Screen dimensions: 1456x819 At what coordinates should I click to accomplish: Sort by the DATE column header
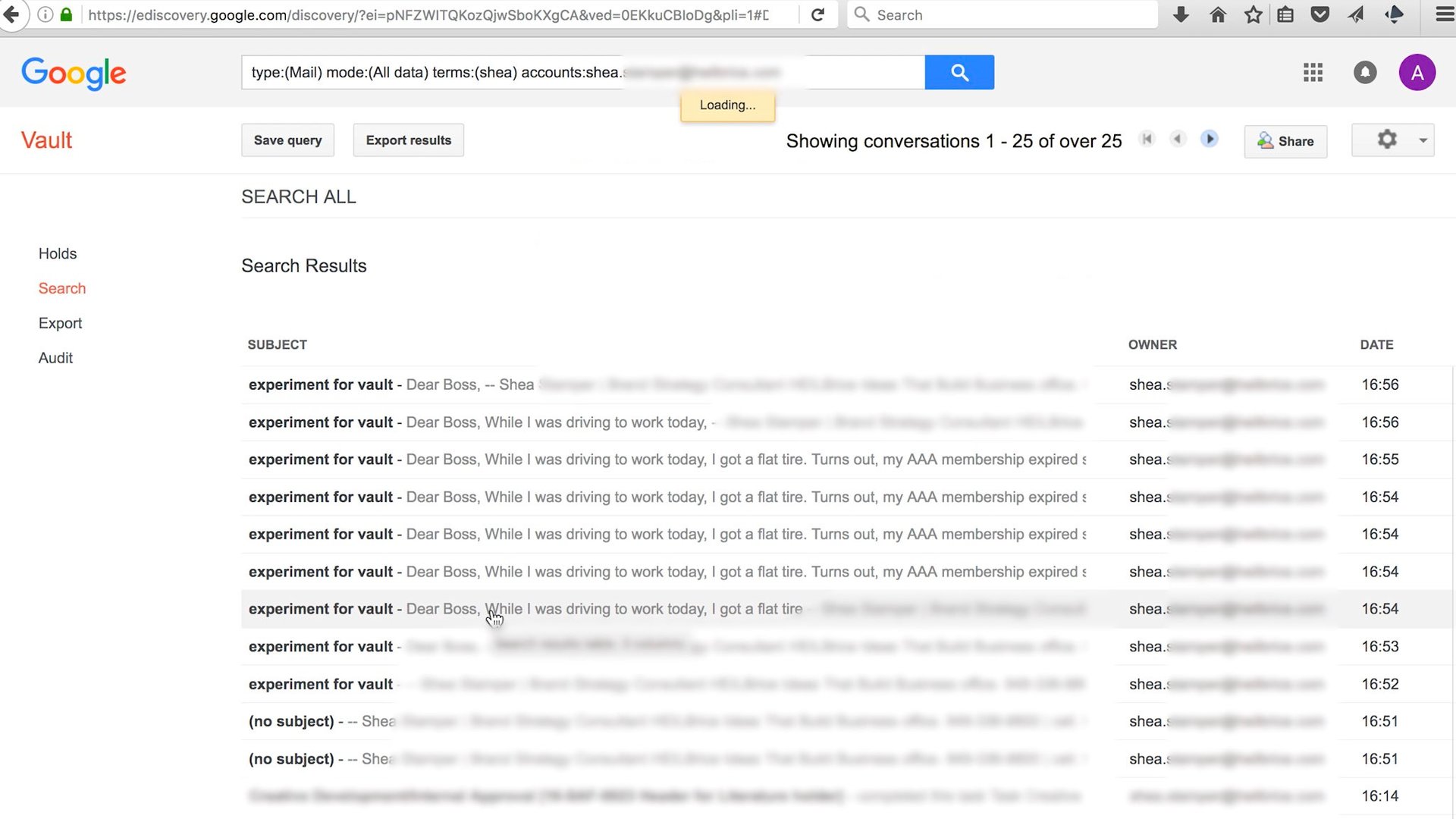pos(1376,344)
